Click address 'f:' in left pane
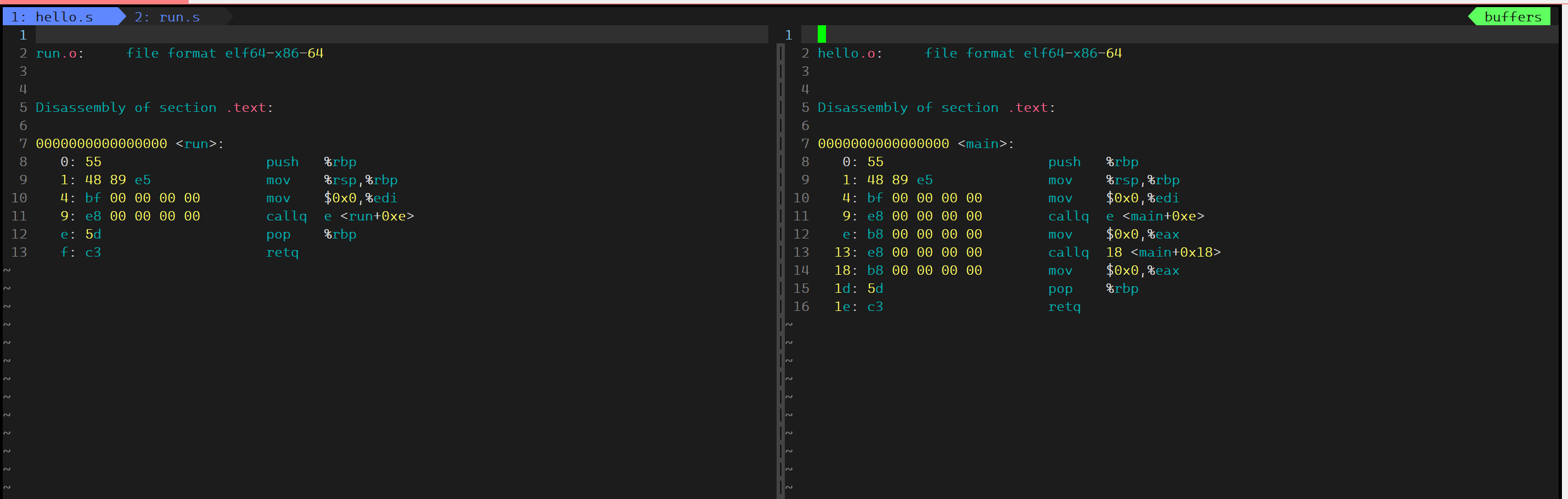The image size is (1568, 499). pyautogui.click(x=68, y=253)
